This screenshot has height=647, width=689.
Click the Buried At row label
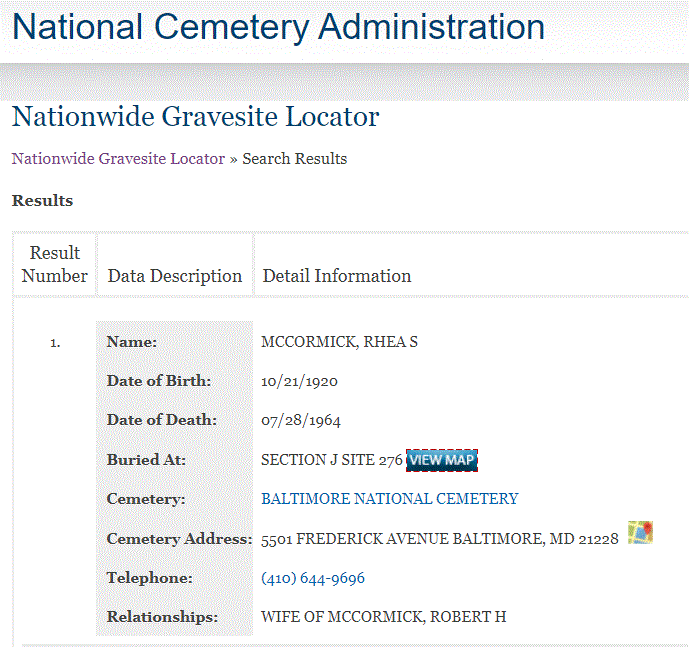click(x=146, y=460)
